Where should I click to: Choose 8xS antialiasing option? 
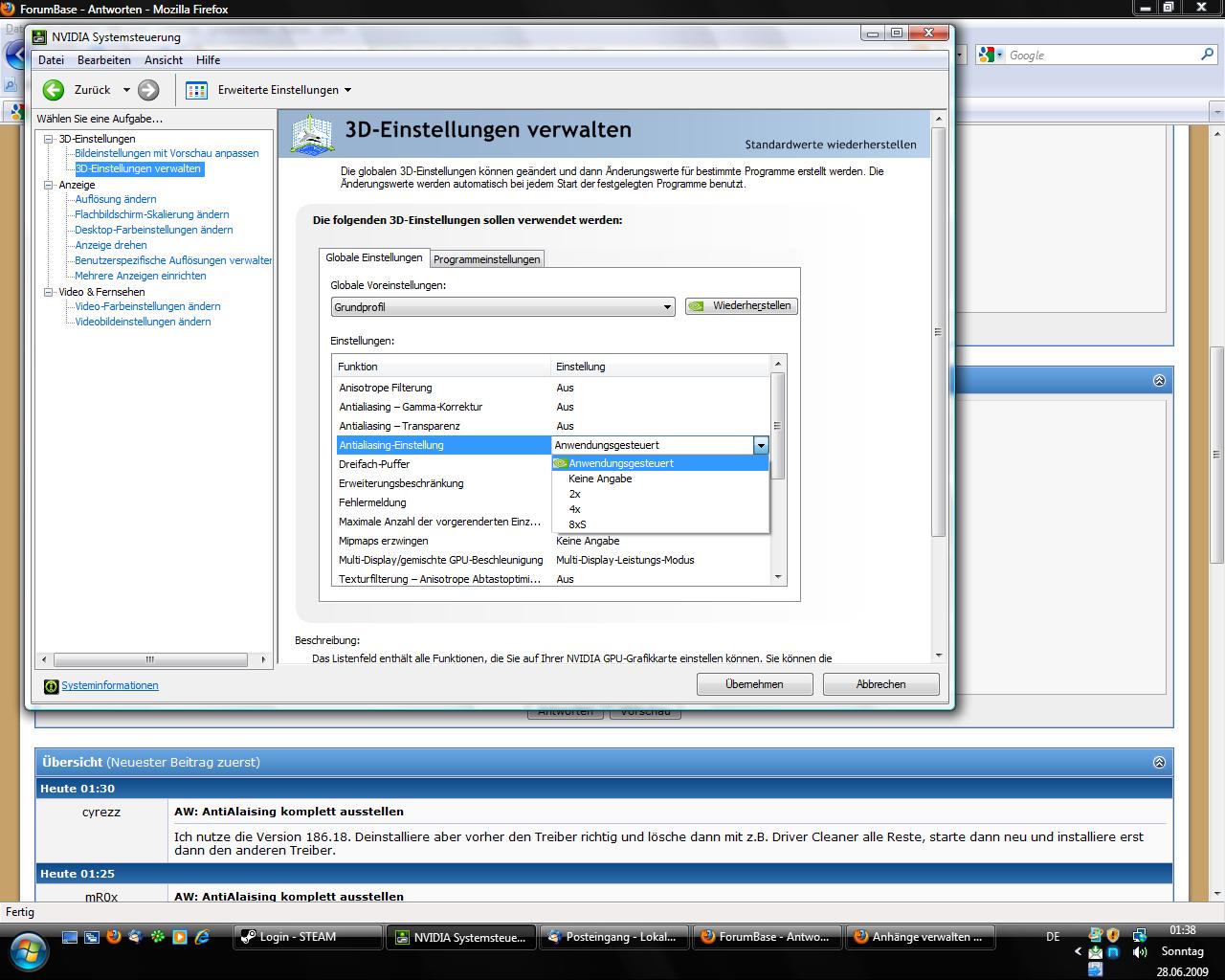pos(660,524)
